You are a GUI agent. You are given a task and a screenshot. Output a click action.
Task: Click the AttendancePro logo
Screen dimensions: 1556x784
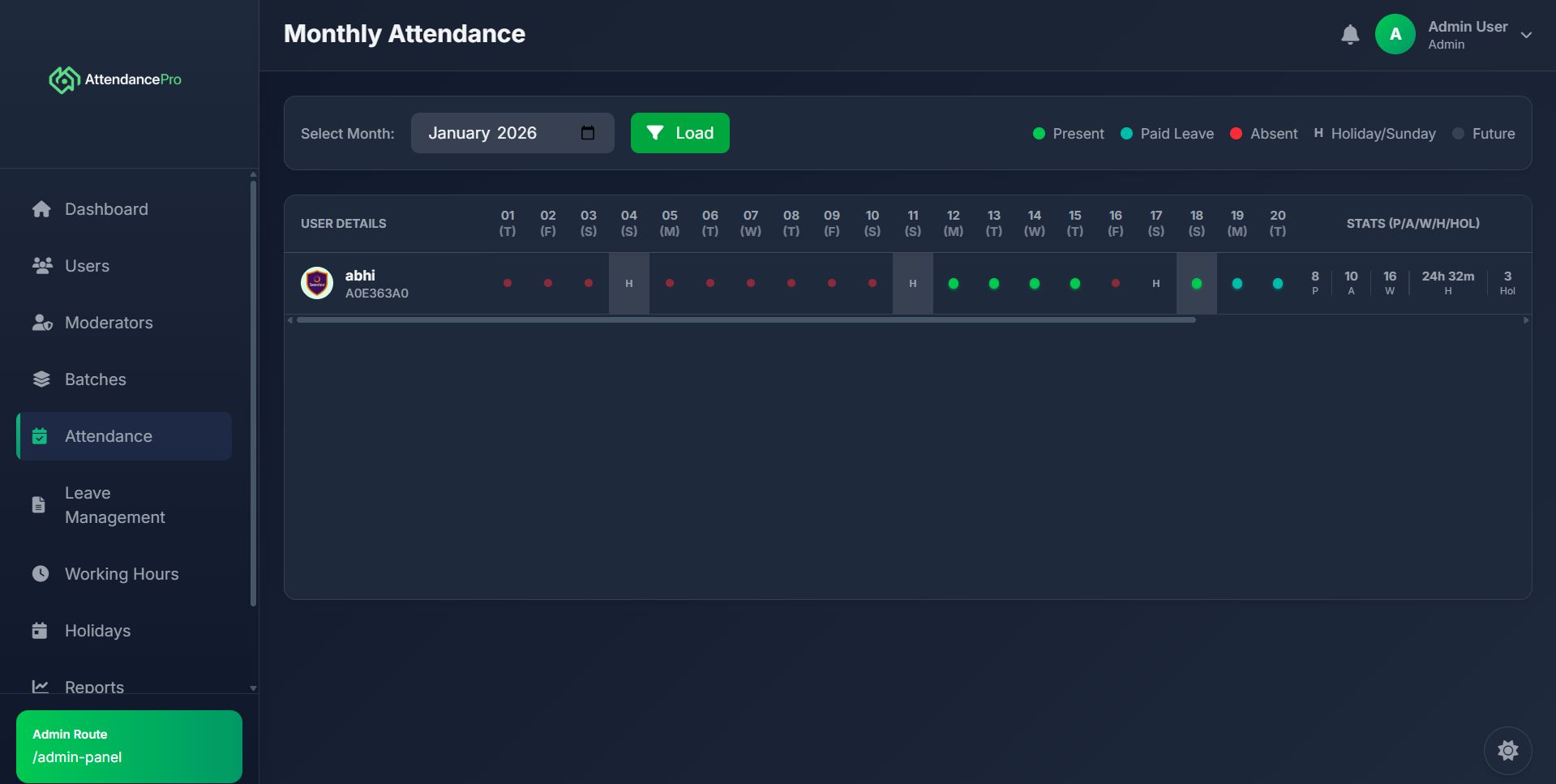(115, 79)
